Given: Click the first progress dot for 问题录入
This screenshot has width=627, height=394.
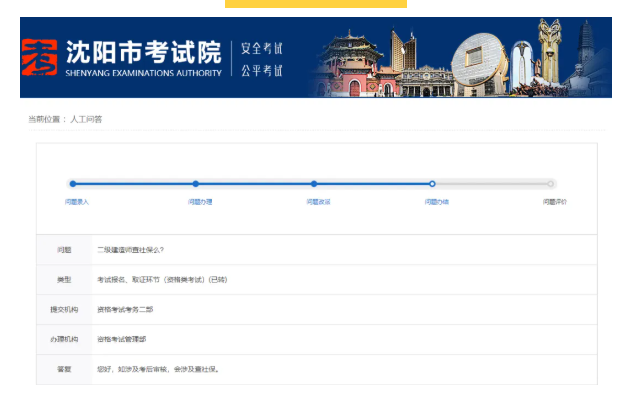Looking at the screenshot, I should (73, 184).
